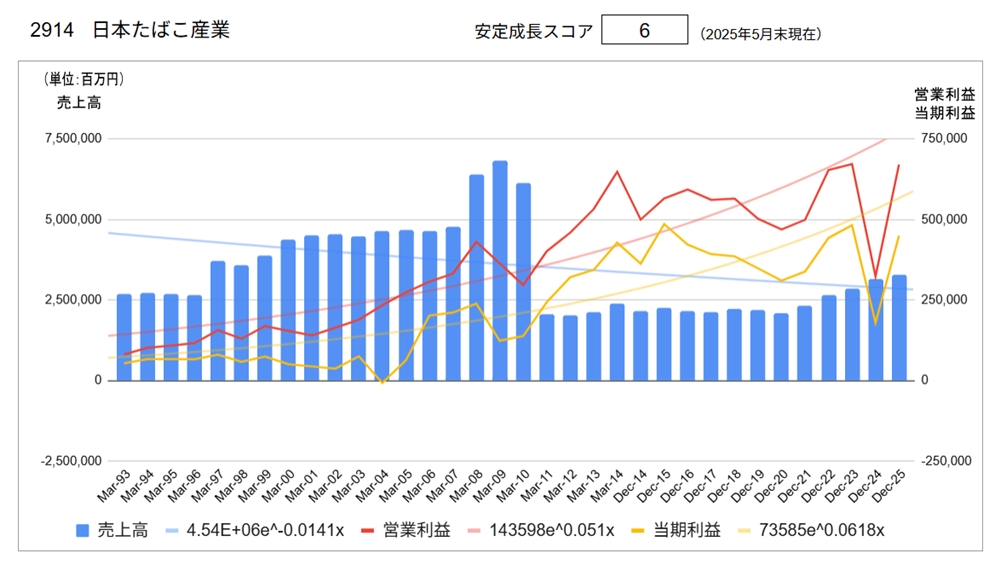Select the 73585e^0.0618x trendline legend entry

pyautogui.click(x=811, y=530)
